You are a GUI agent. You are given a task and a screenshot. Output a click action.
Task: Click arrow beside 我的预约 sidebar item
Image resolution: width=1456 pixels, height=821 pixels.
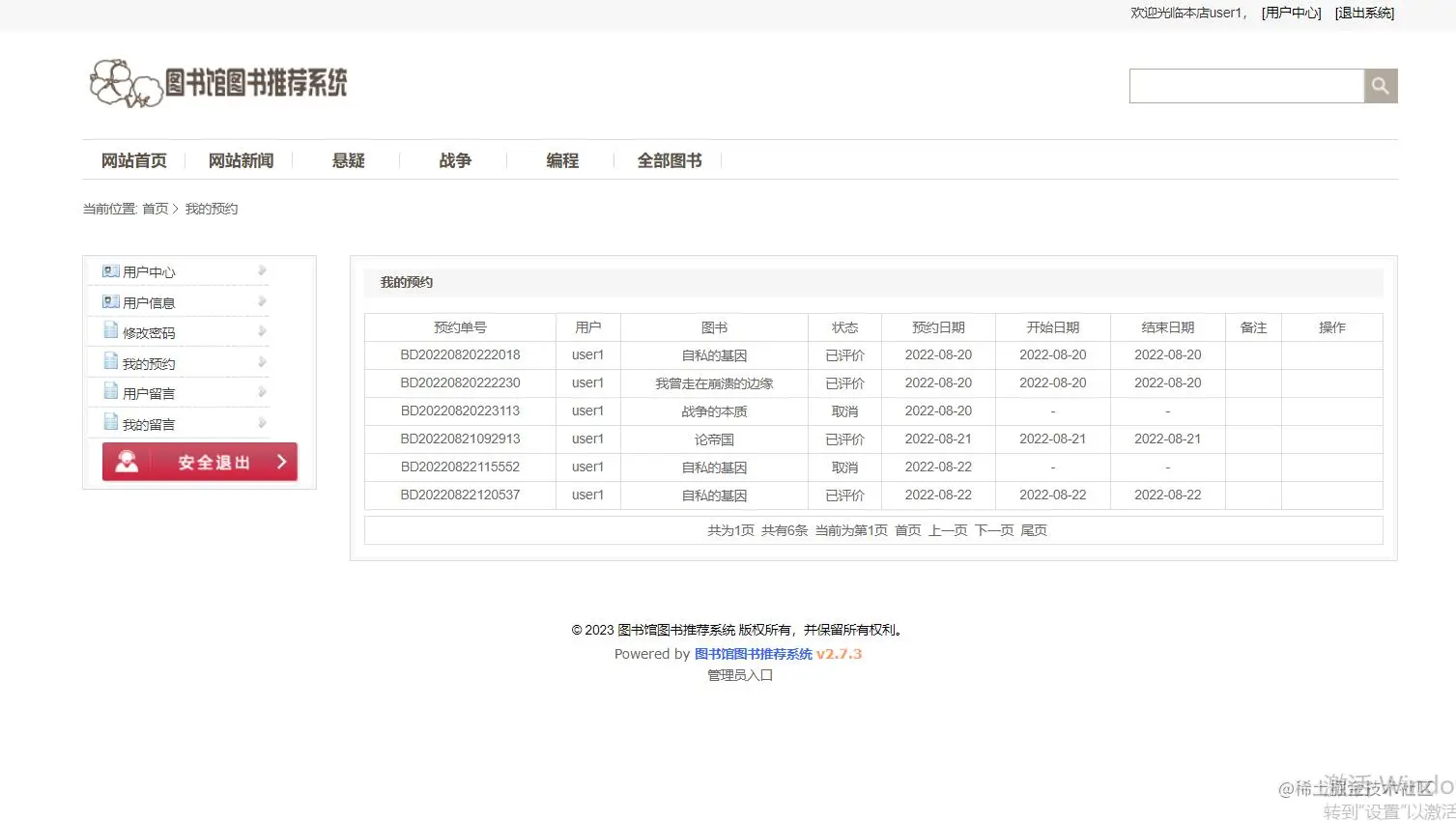tap(262, 362)
